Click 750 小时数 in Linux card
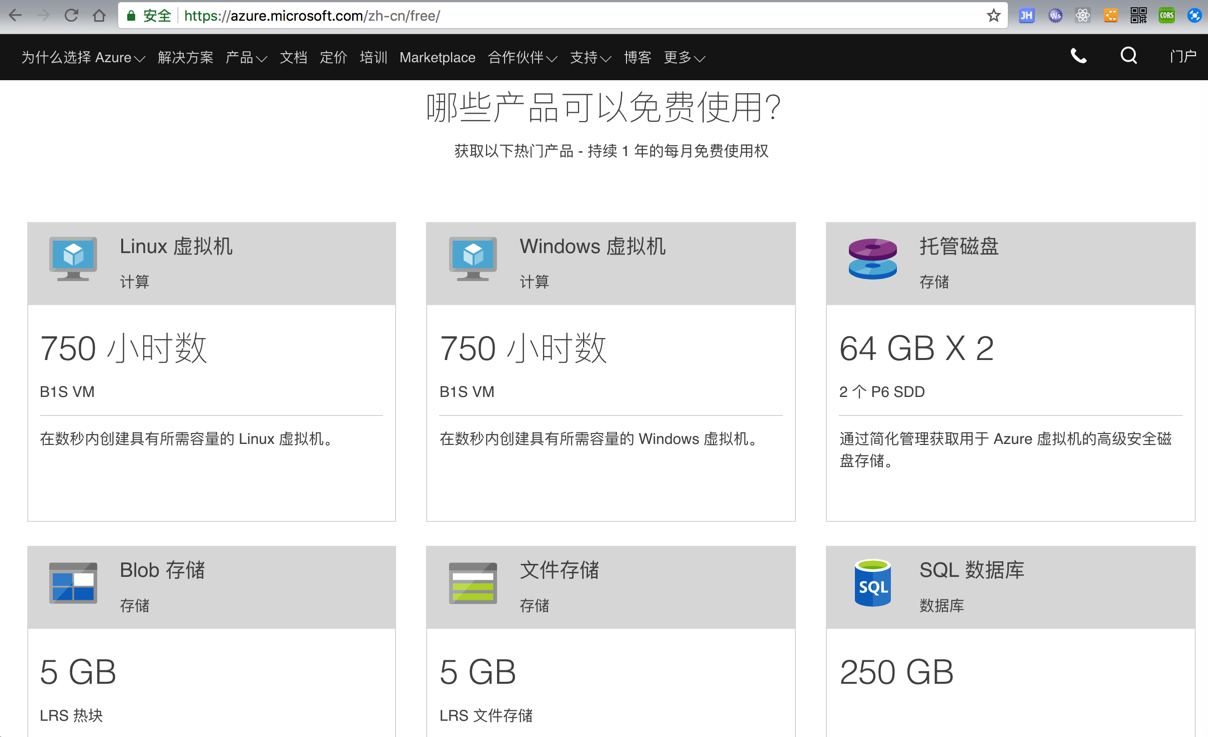Image resolution: width=1208 pixels, height=737 pixels. (x=123, y=348)
